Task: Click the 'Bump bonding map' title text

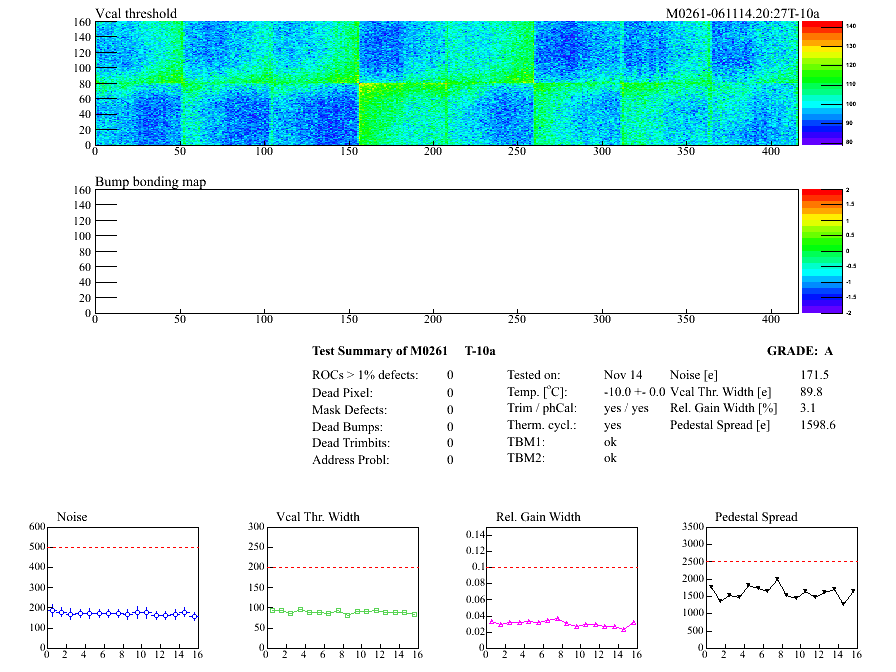Action: tap(150, 182)
